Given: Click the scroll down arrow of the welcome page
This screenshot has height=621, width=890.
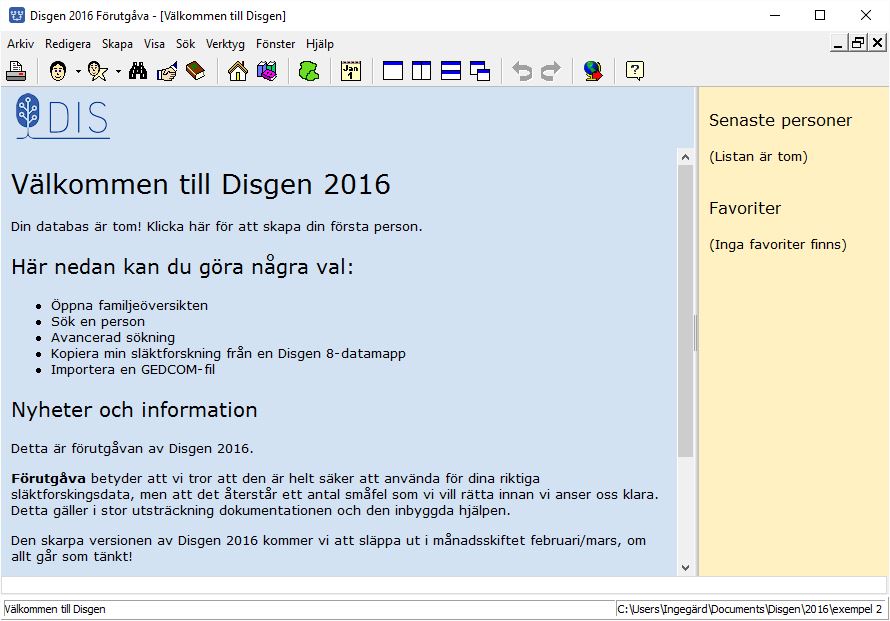Looking at the screenshot, I should click(x=685, y=568).
